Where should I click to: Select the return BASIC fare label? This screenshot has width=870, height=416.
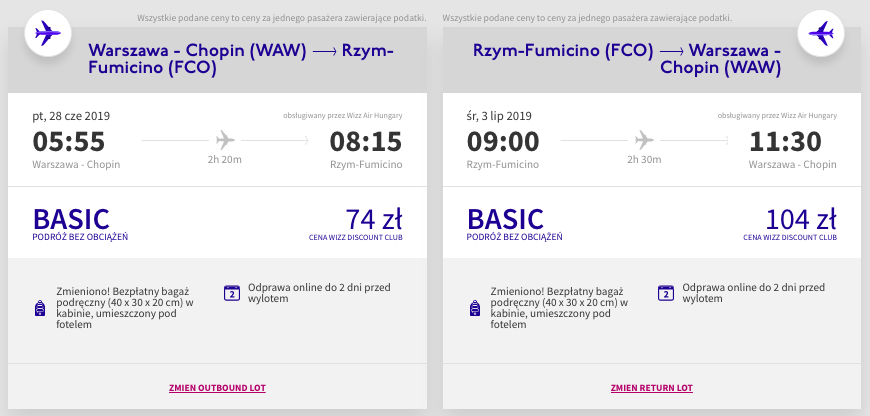506,219
